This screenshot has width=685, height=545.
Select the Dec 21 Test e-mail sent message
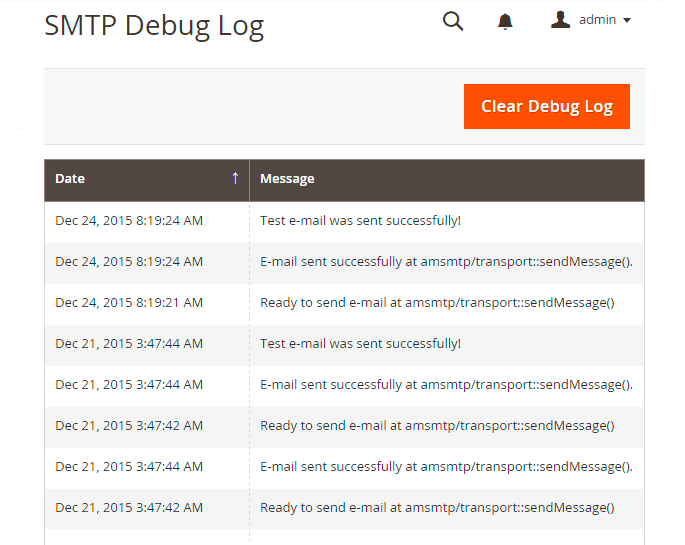pyautogui.click(x=360, y=343)
